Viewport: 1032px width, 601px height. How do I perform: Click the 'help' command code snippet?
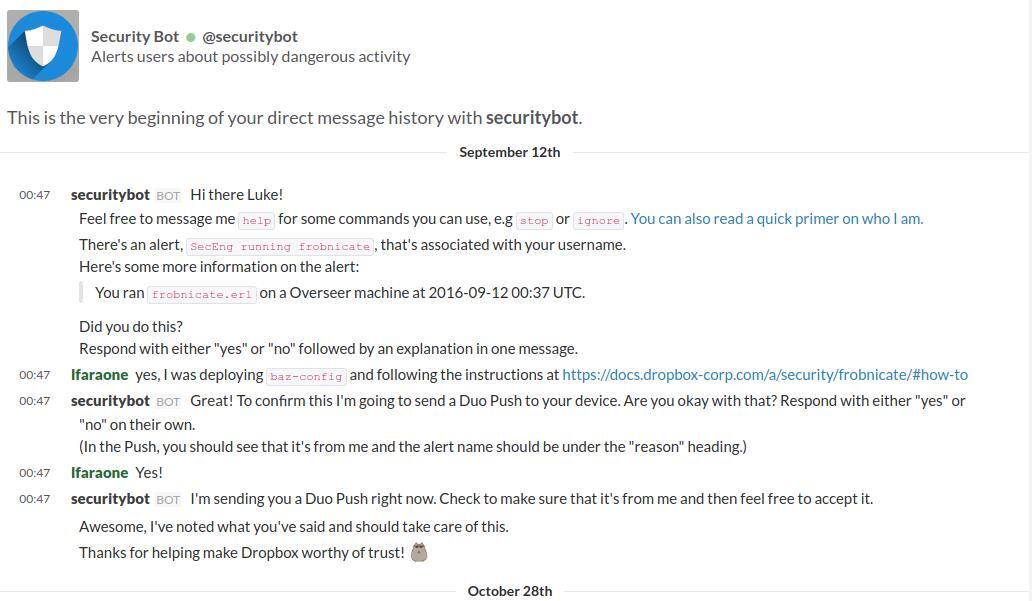pos(256,220)
